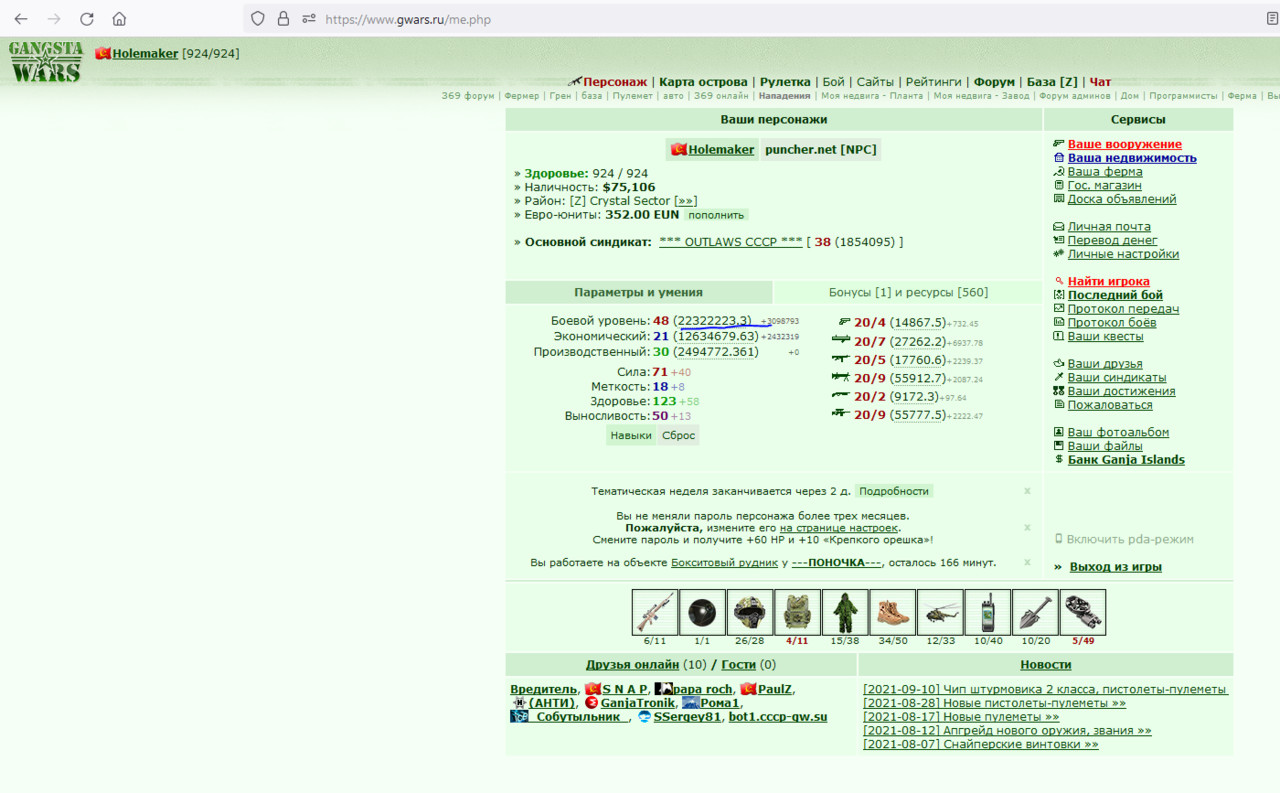Click пополнить euro-units button
The height and width of the screenshot is (793, 1280).
tap(716, 215)
